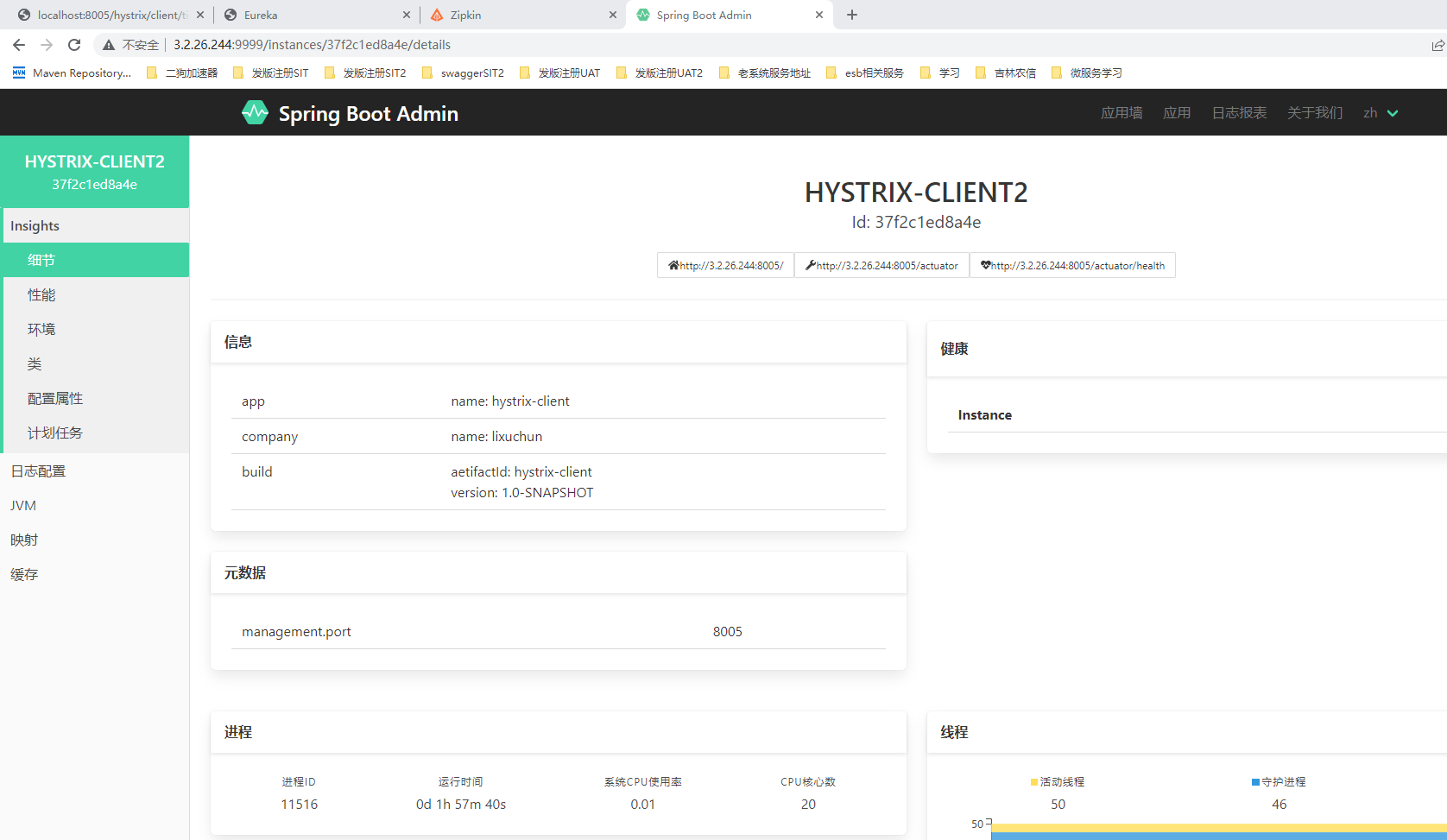This screenshot has width=1447, height=840.
Task: Open the 应用 navigation item
Action: [1177, 113]
